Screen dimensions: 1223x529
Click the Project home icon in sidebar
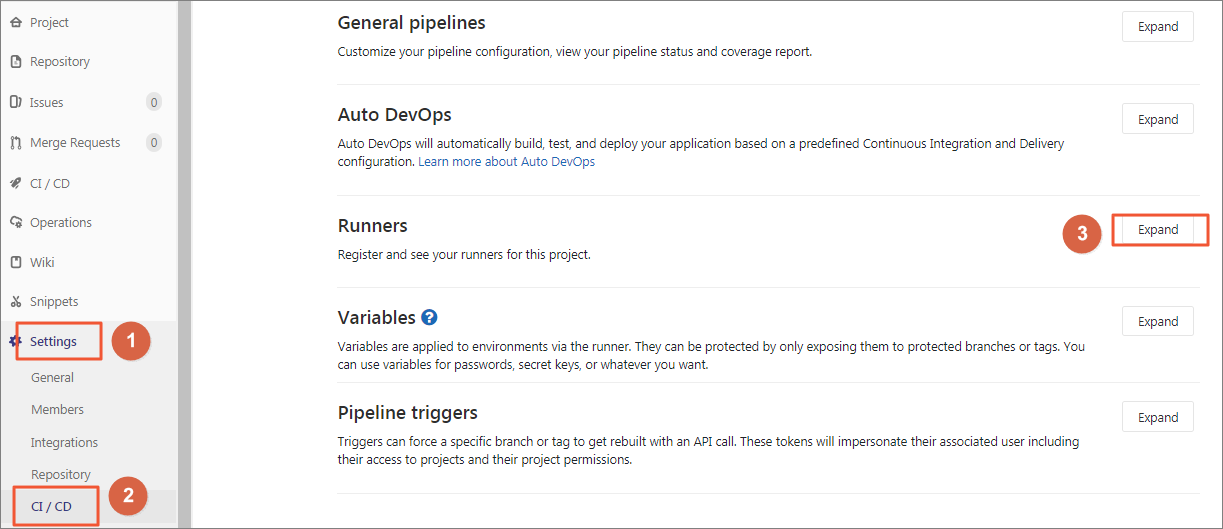[15, 23]
